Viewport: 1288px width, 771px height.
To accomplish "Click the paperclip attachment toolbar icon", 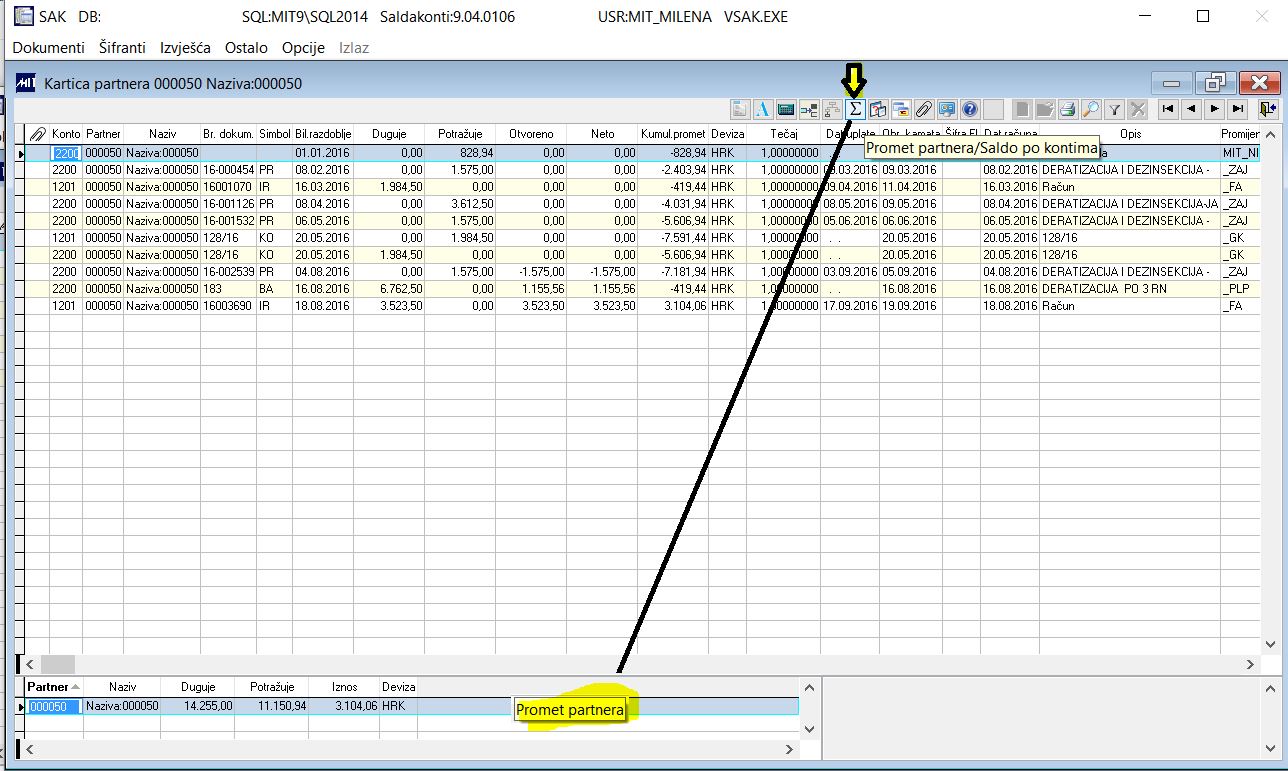I will click(x=924, y=109).
